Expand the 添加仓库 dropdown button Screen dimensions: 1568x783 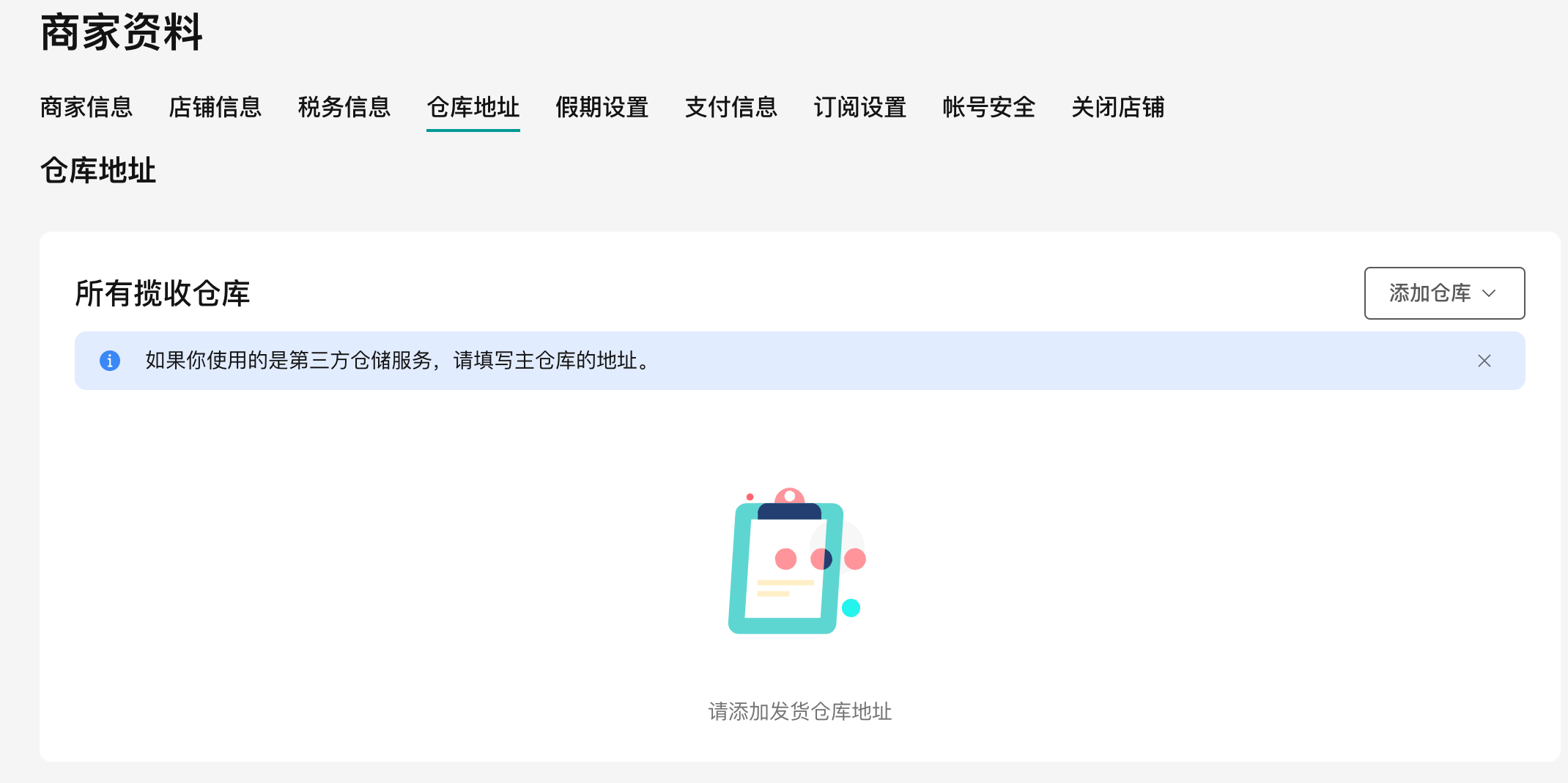click(1444, 293)
